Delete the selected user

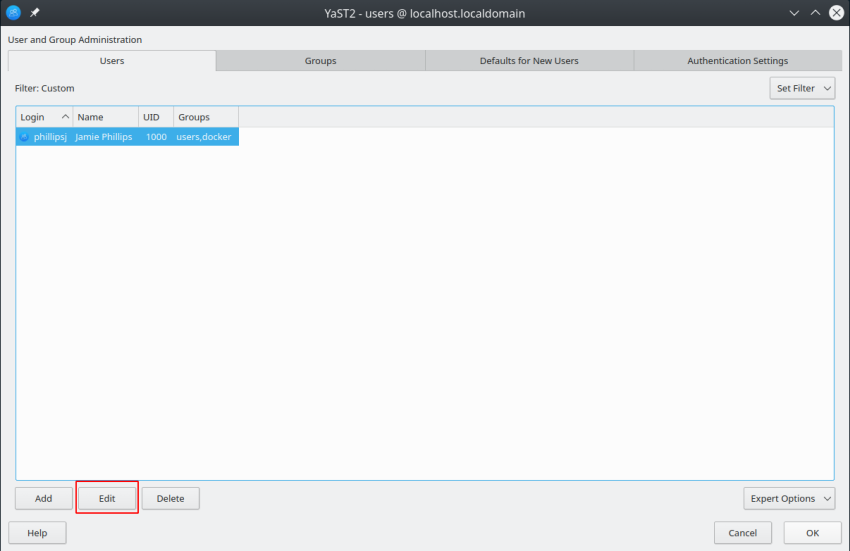pos(171,498)
